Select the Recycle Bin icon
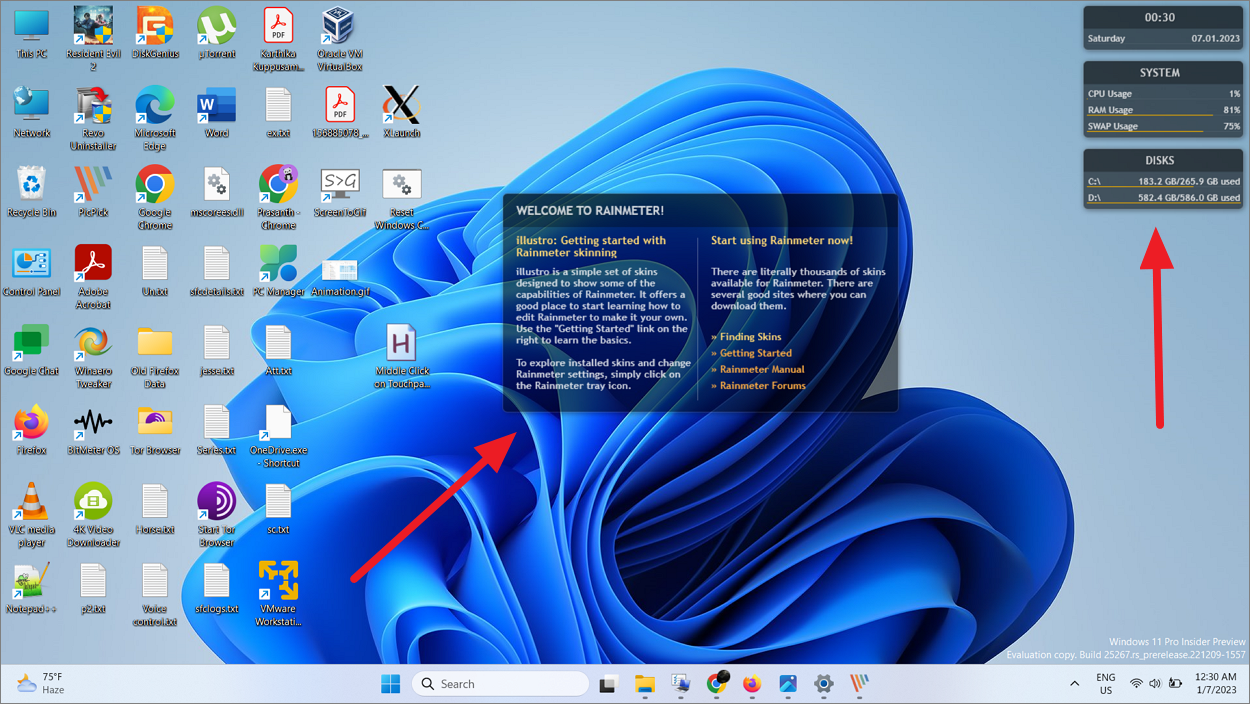 click(x=31, y=192)
